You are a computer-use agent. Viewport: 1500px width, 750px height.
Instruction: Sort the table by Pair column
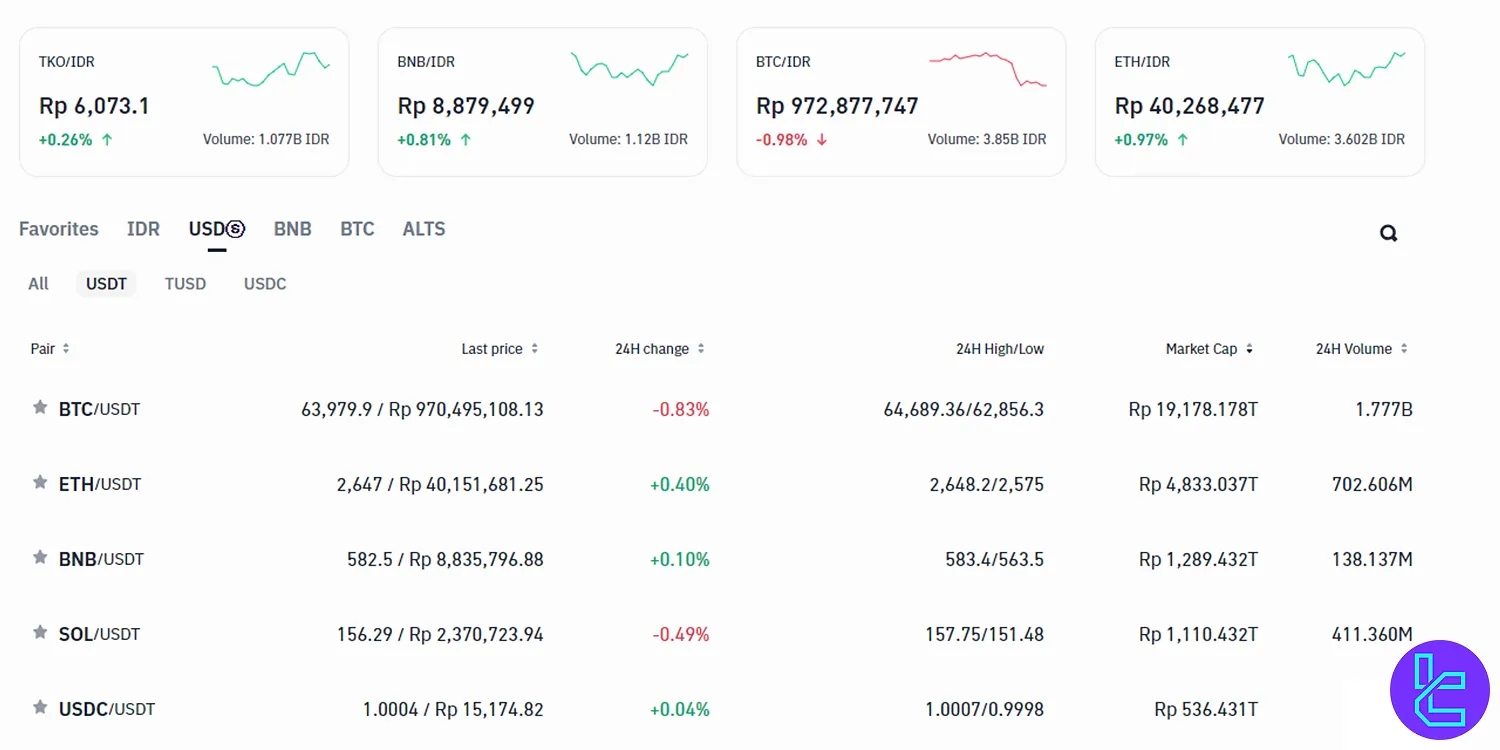[x=50, y=349]
